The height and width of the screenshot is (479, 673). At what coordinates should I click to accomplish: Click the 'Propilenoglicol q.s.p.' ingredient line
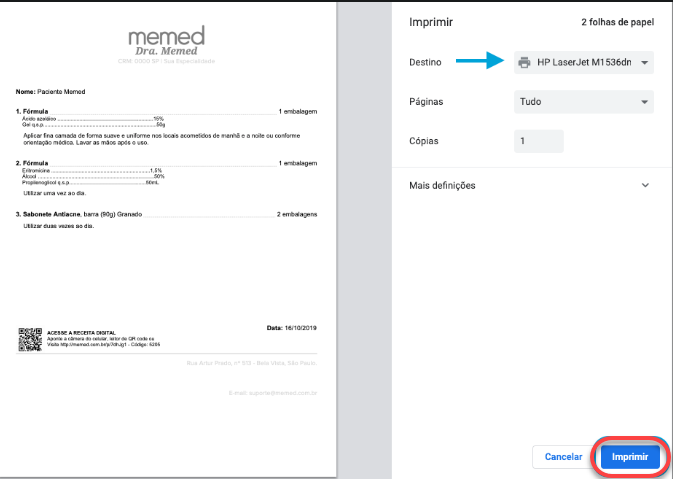point(90,182)
